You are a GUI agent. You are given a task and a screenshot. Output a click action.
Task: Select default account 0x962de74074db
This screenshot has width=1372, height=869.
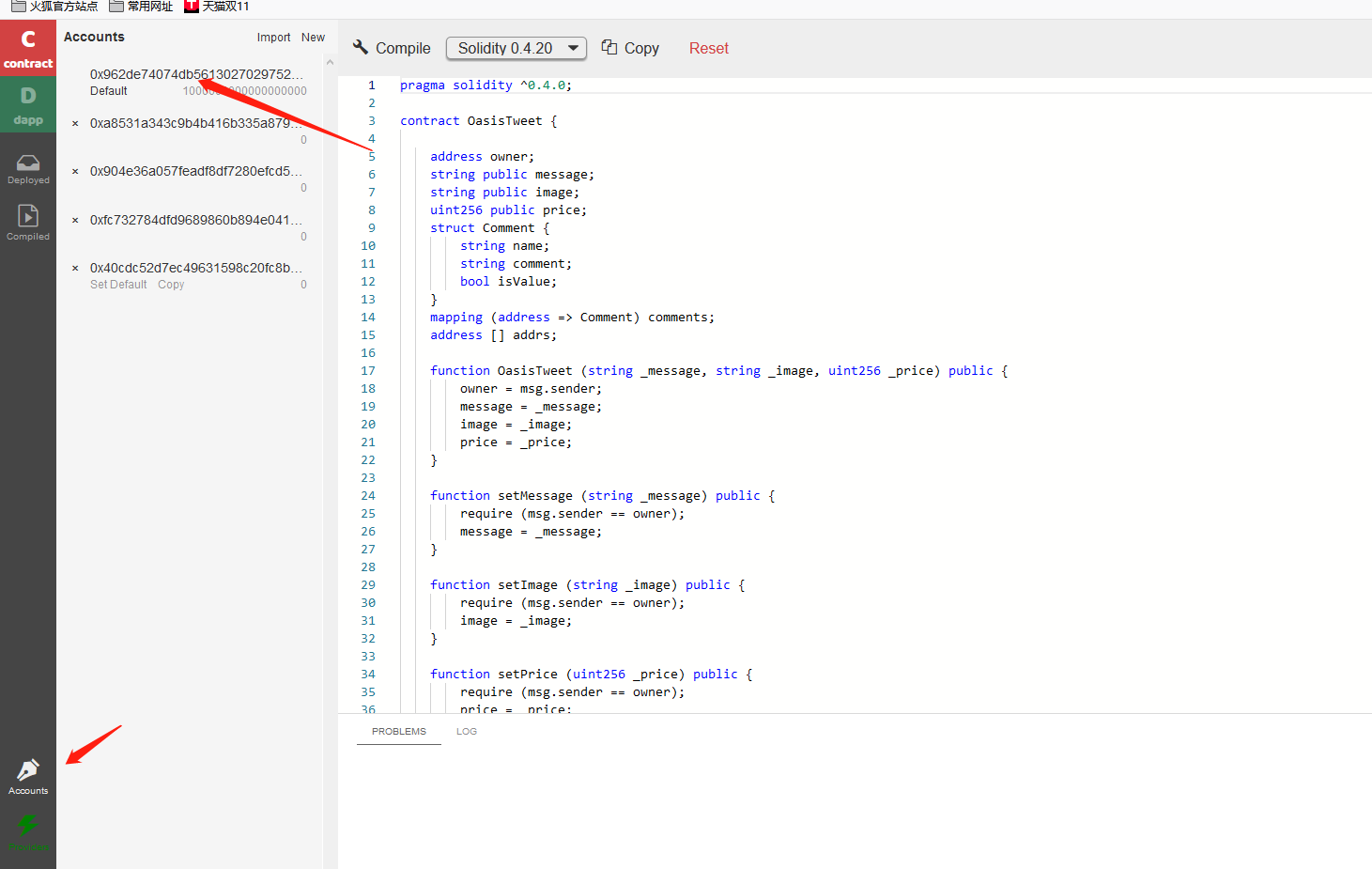pos(196,74)
